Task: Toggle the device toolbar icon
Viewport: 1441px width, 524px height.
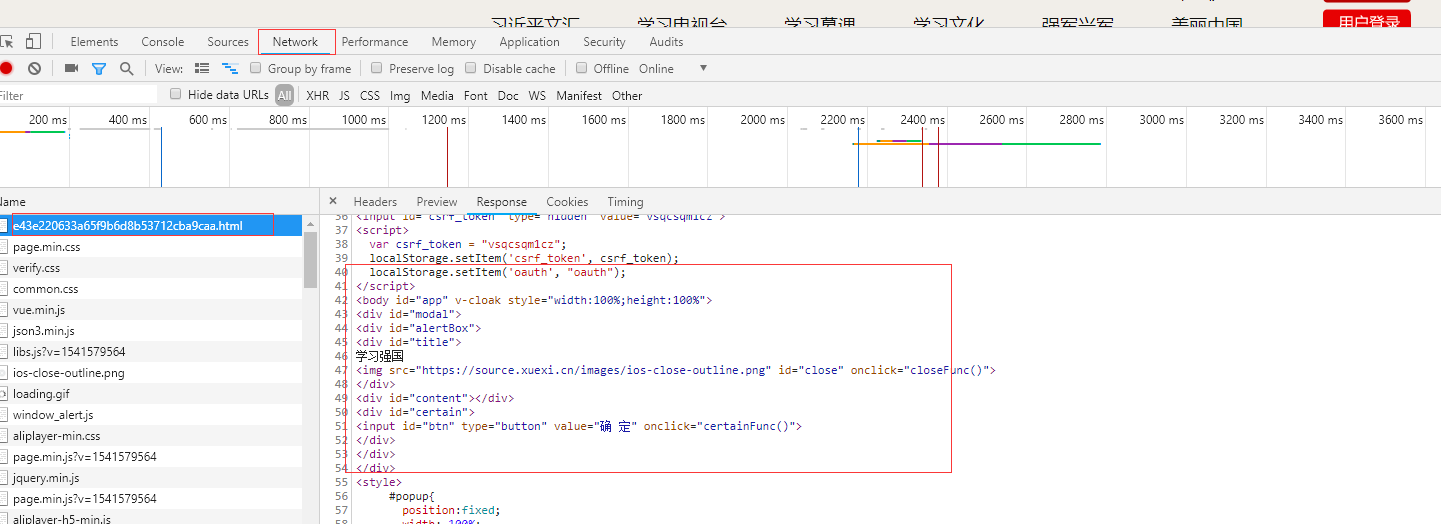Action: click(33, 42)
